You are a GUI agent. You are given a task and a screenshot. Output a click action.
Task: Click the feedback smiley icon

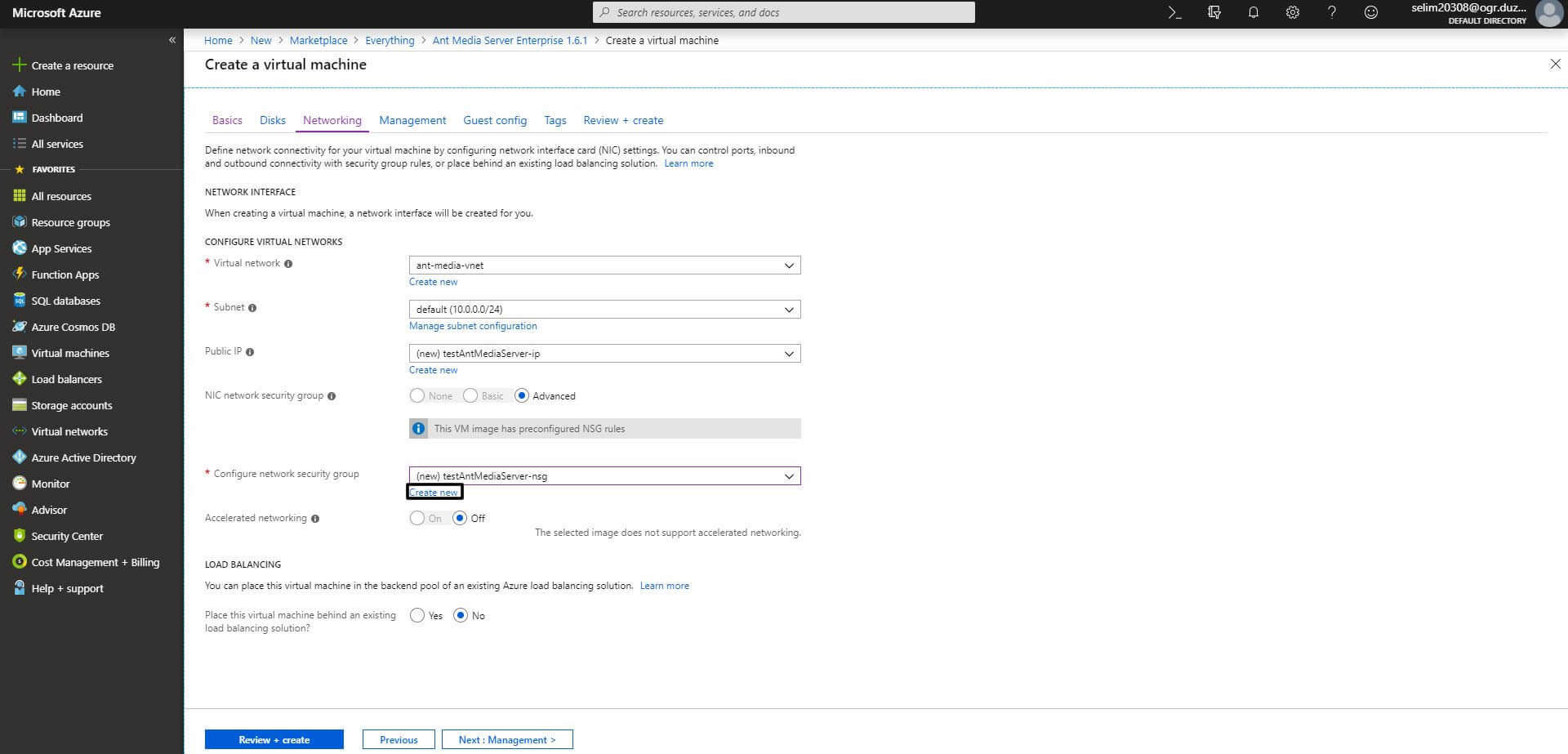point(1371,12)
